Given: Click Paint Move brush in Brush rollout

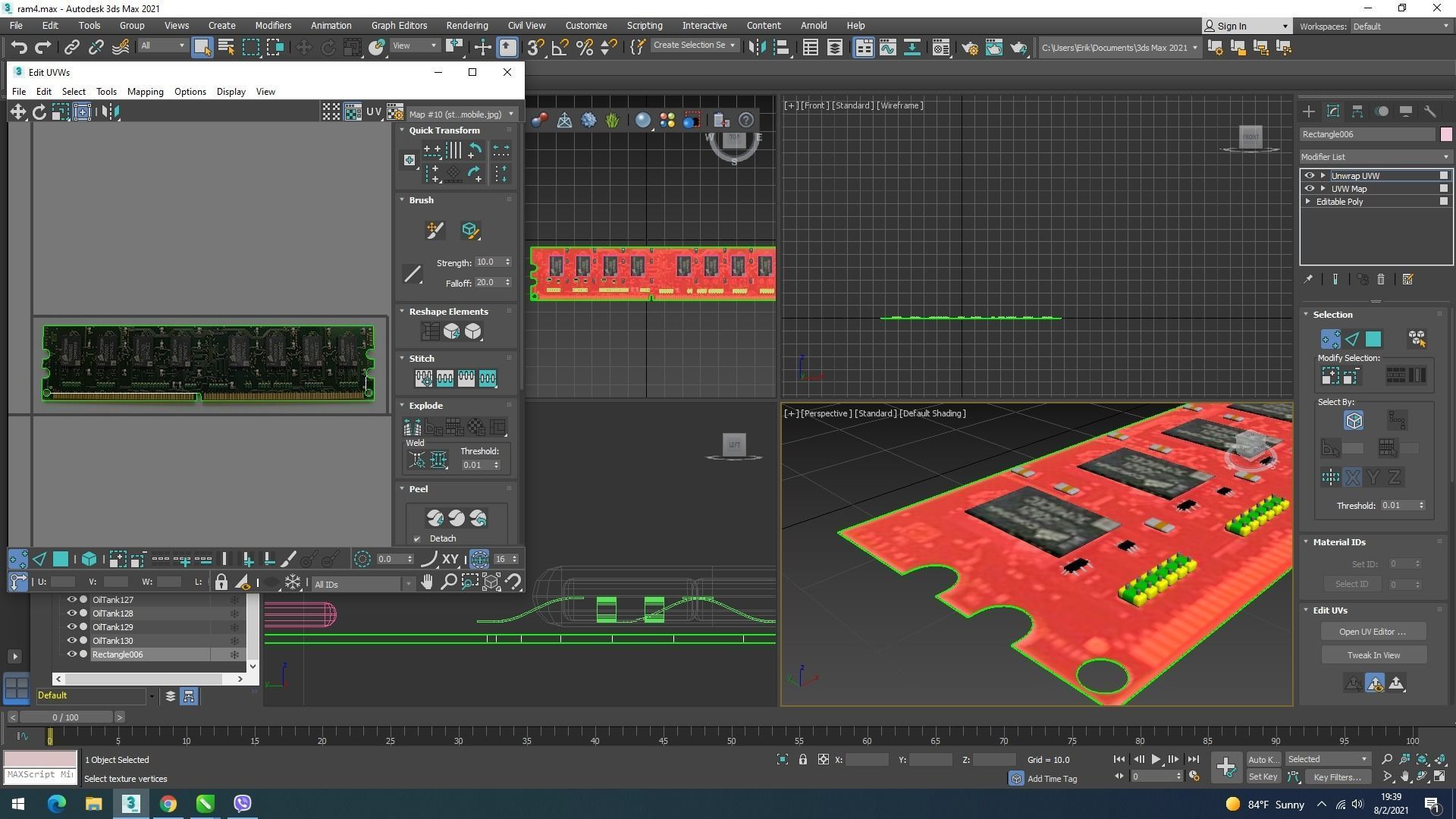Looking at the screenshot, I should coord(435,230).
